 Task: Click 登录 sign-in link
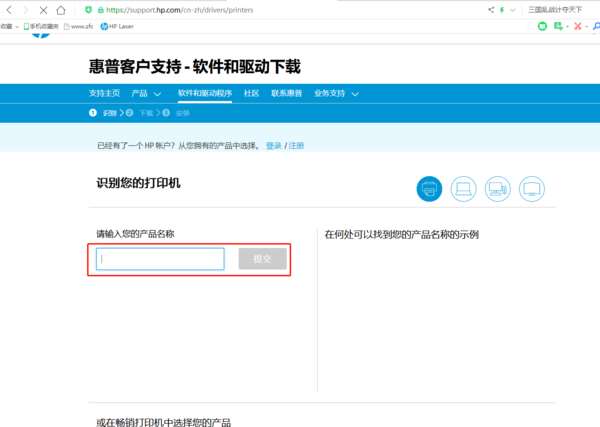tap(274, 146)
